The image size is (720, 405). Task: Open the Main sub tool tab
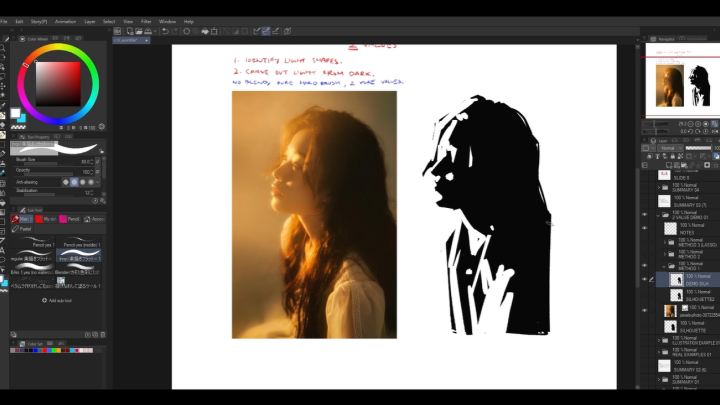[22, 219]
